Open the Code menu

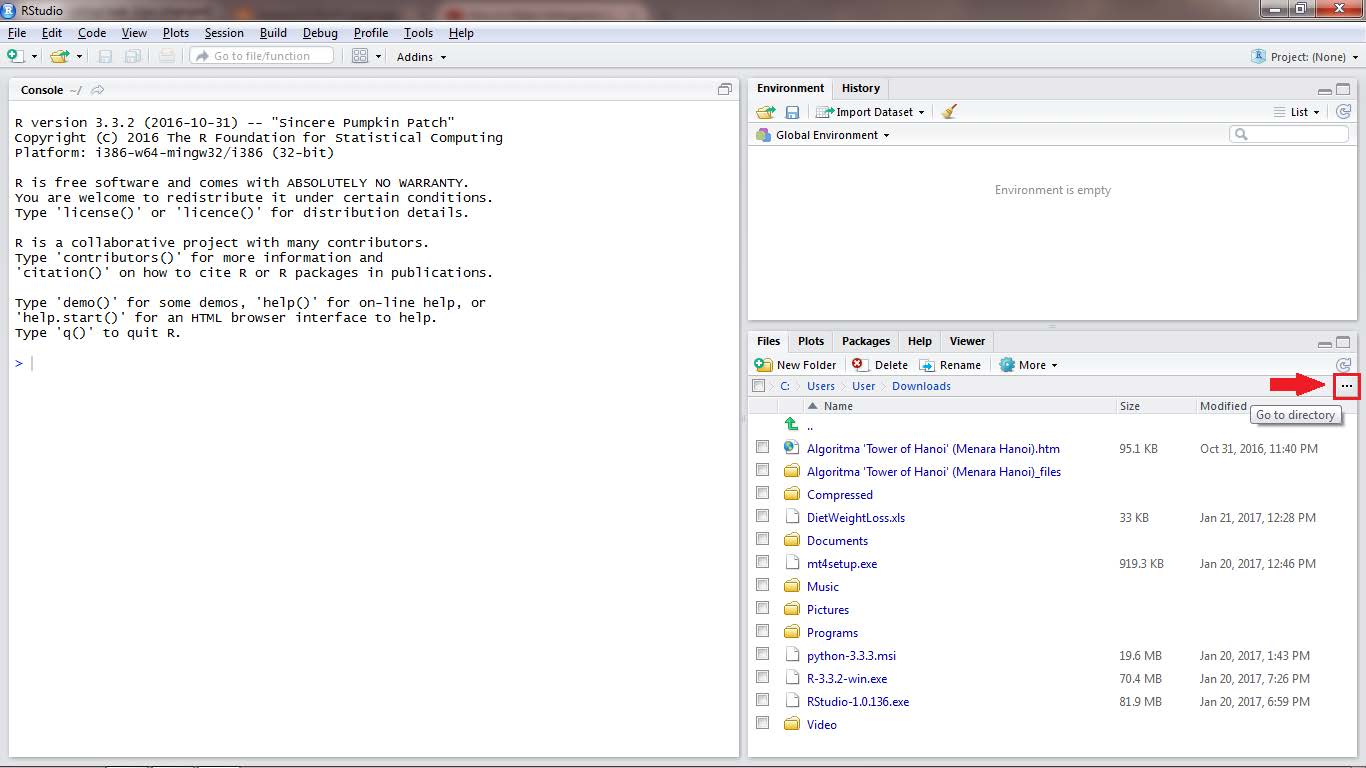click(92, 33)
